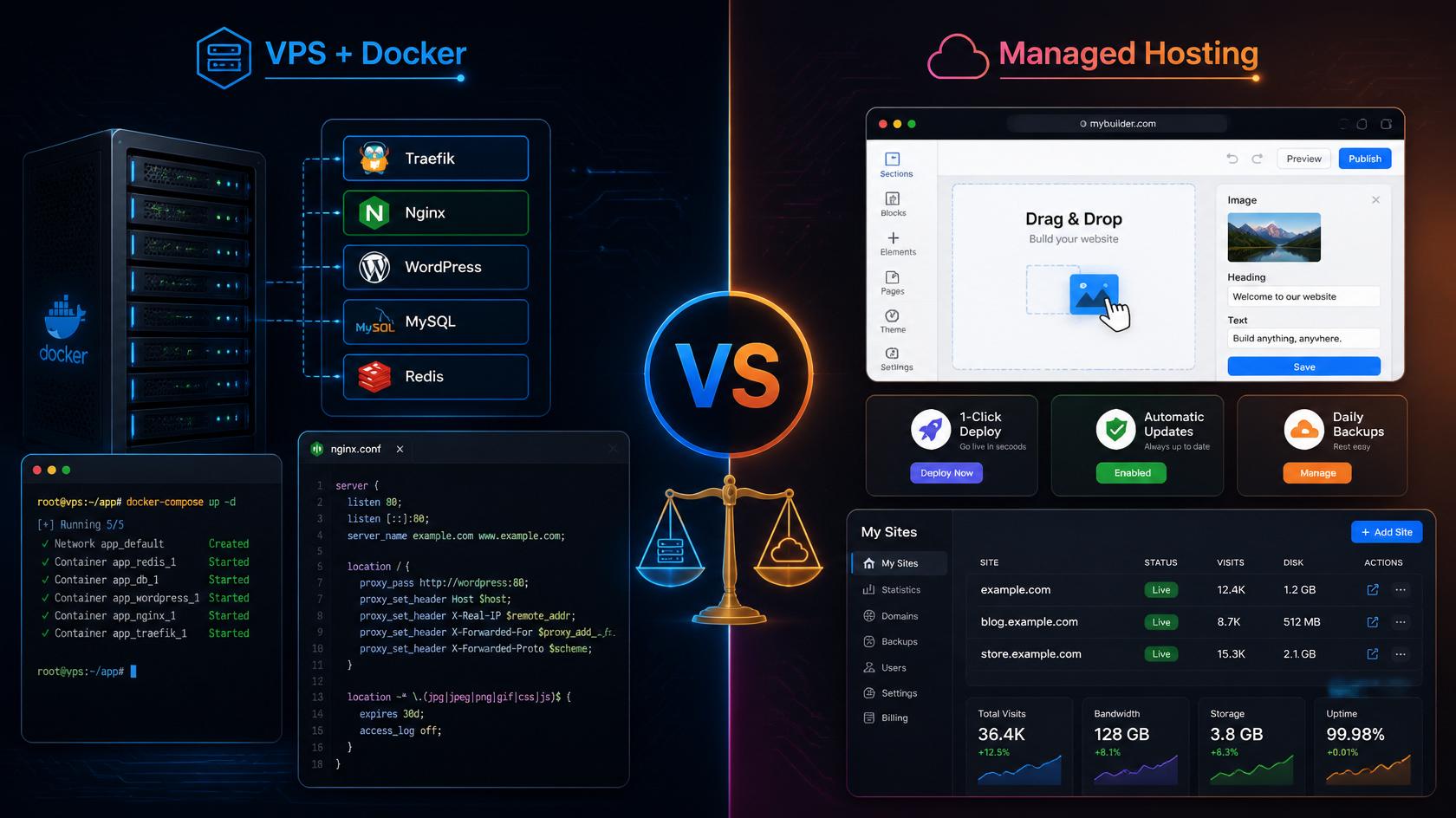Click the undo arrow in builder toolbar

(1232, 159)
